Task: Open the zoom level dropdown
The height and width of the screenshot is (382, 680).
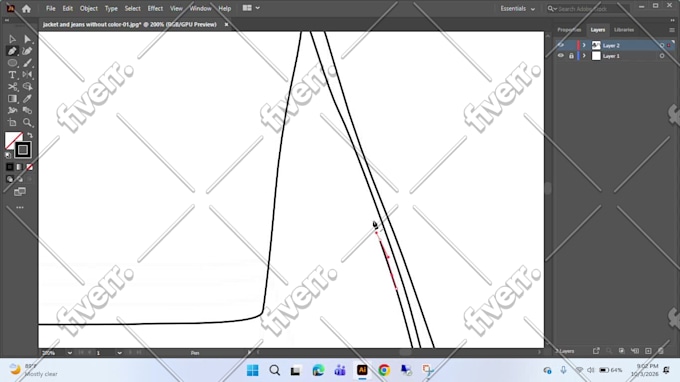Action: [x=70, y=353]
